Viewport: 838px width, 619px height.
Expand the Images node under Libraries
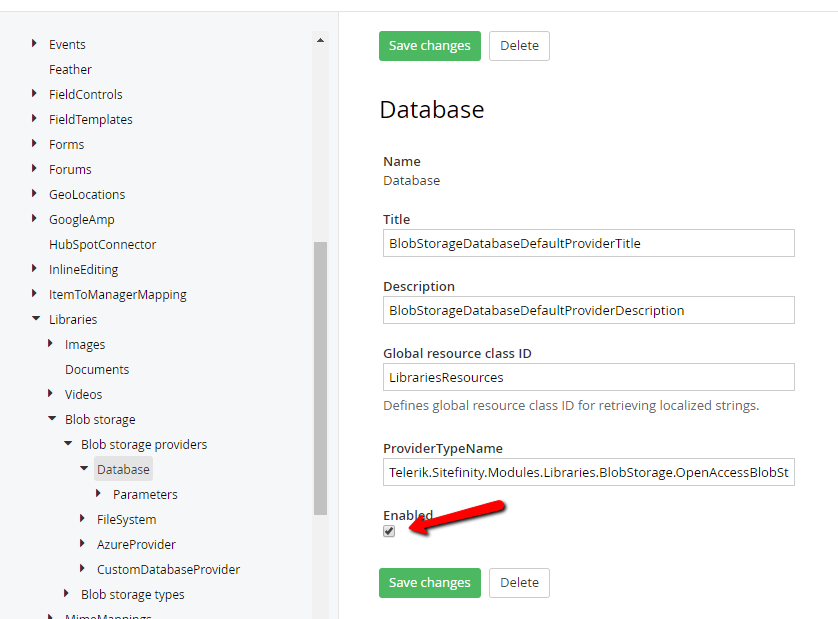click(52, 344)
